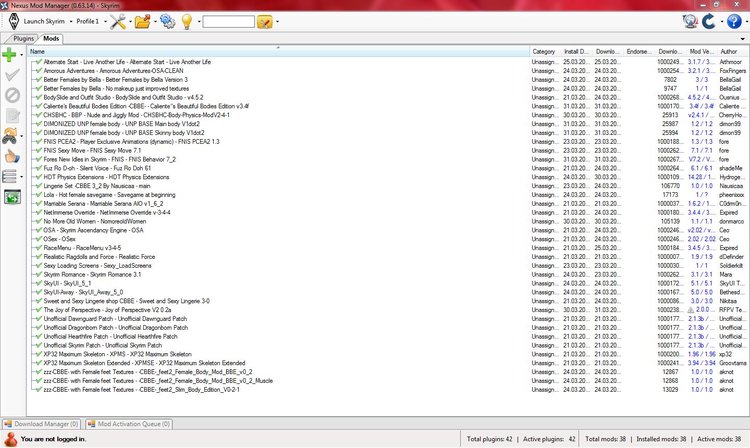Toggle green check for BodySlide and Outfit Studio

pos(39,97)
